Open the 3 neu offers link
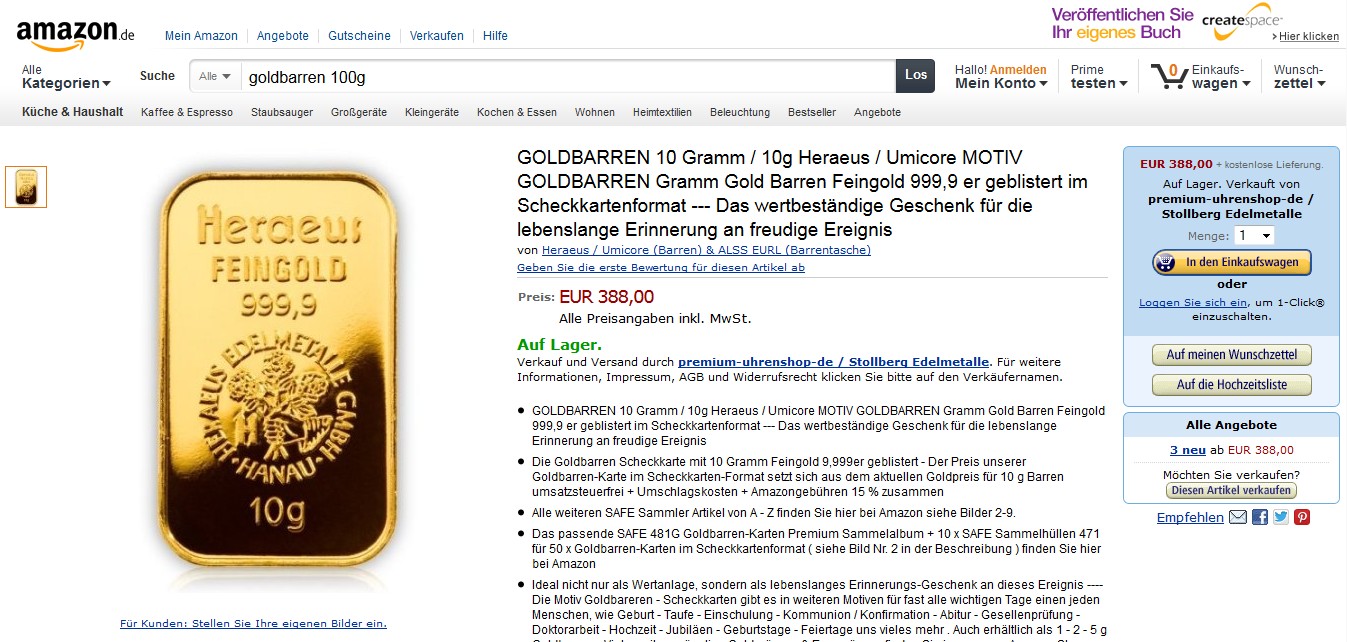This screenshot has width=1347, height=642. 1188,450
